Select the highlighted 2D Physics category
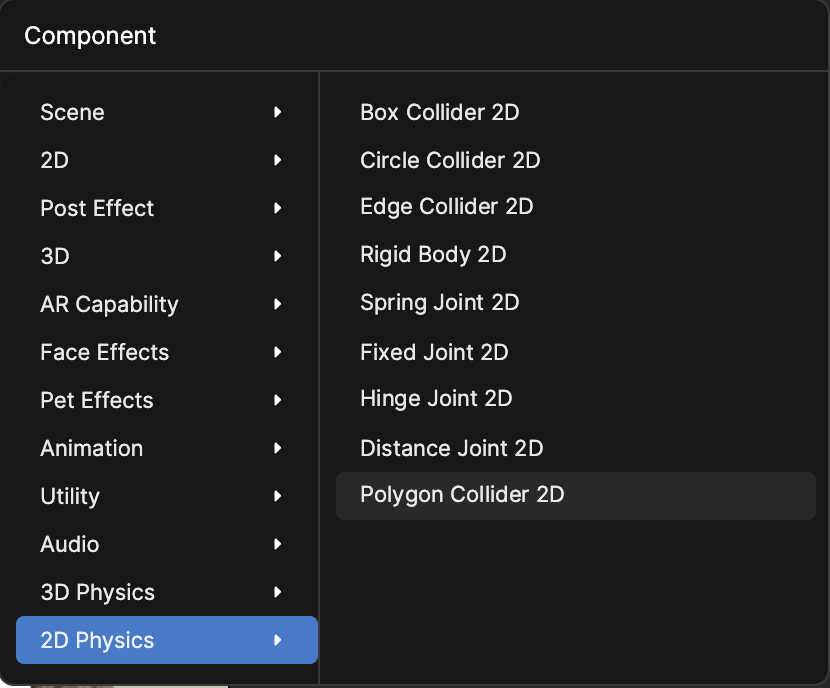 (167, 640)
